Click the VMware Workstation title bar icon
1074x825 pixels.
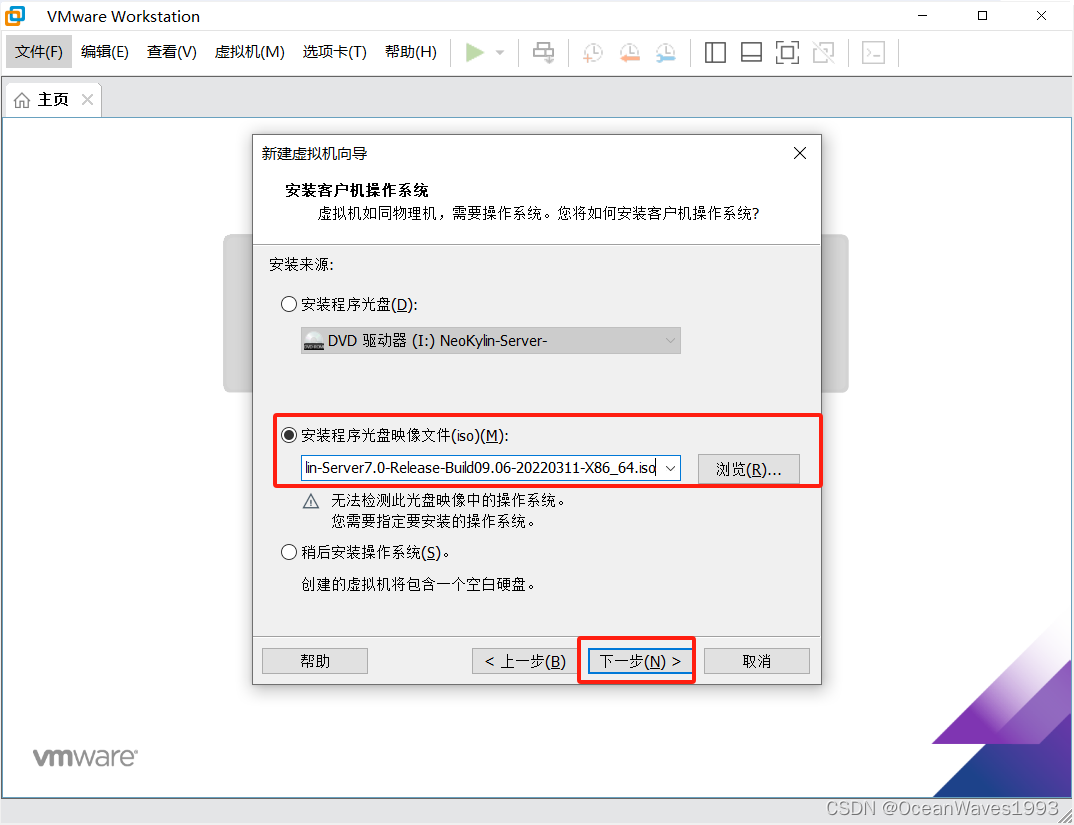(x=16, y=16)
